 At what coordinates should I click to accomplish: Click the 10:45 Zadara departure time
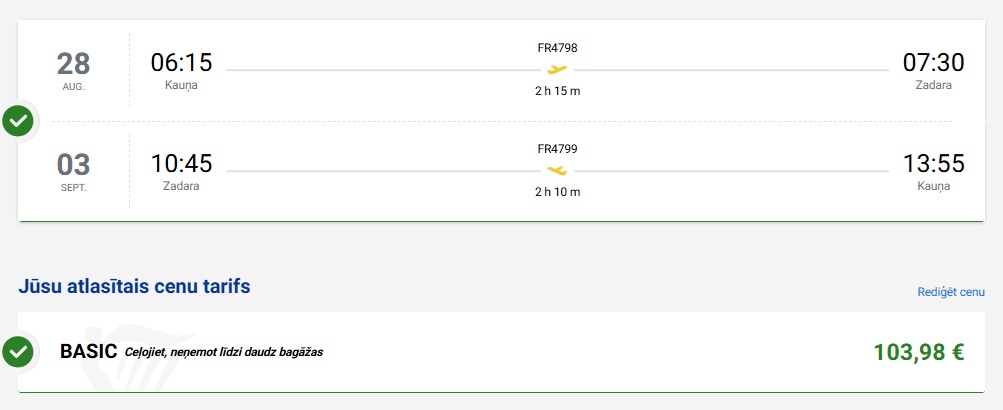181,164
